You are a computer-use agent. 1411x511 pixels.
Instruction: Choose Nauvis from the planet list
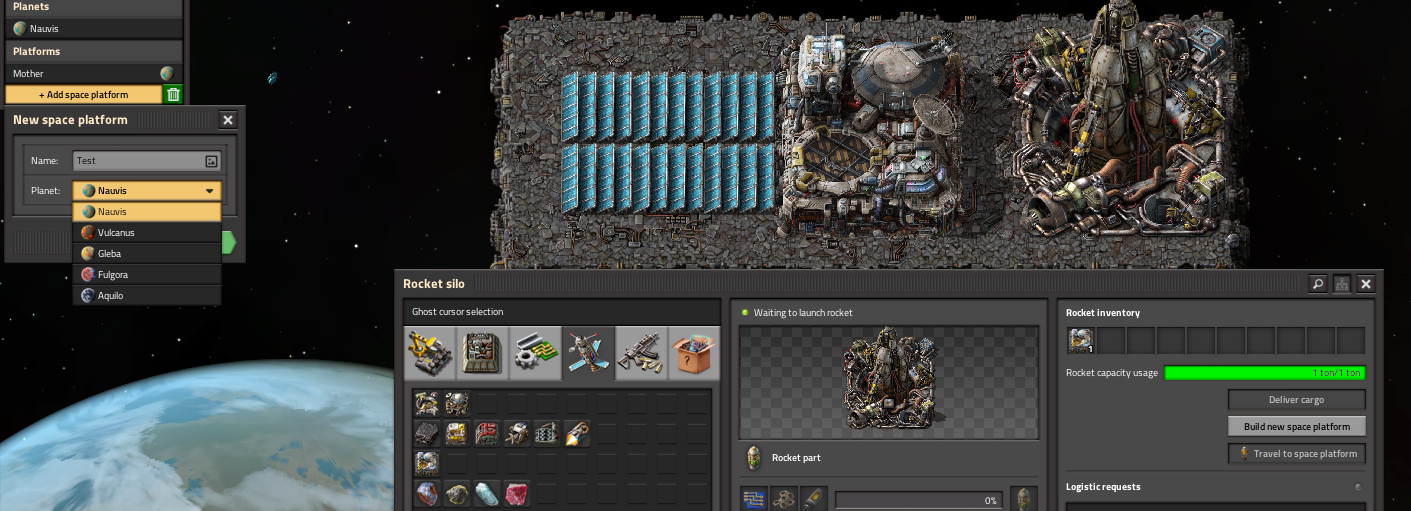[x=147, y=212]
